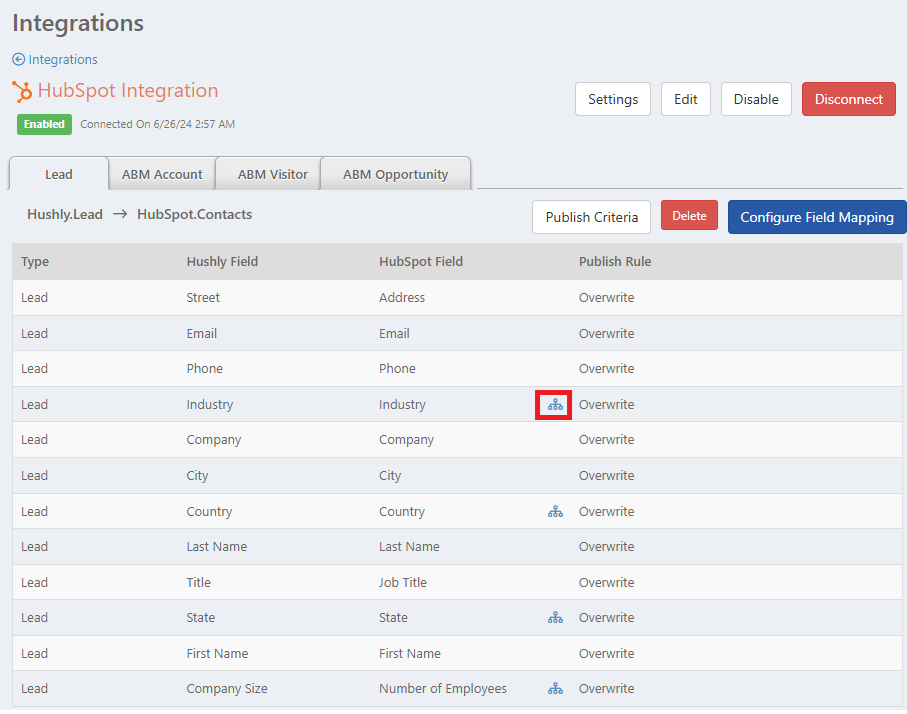Select the Lead tab
This screenshot has height=714, width=907.
pos(58,174)
